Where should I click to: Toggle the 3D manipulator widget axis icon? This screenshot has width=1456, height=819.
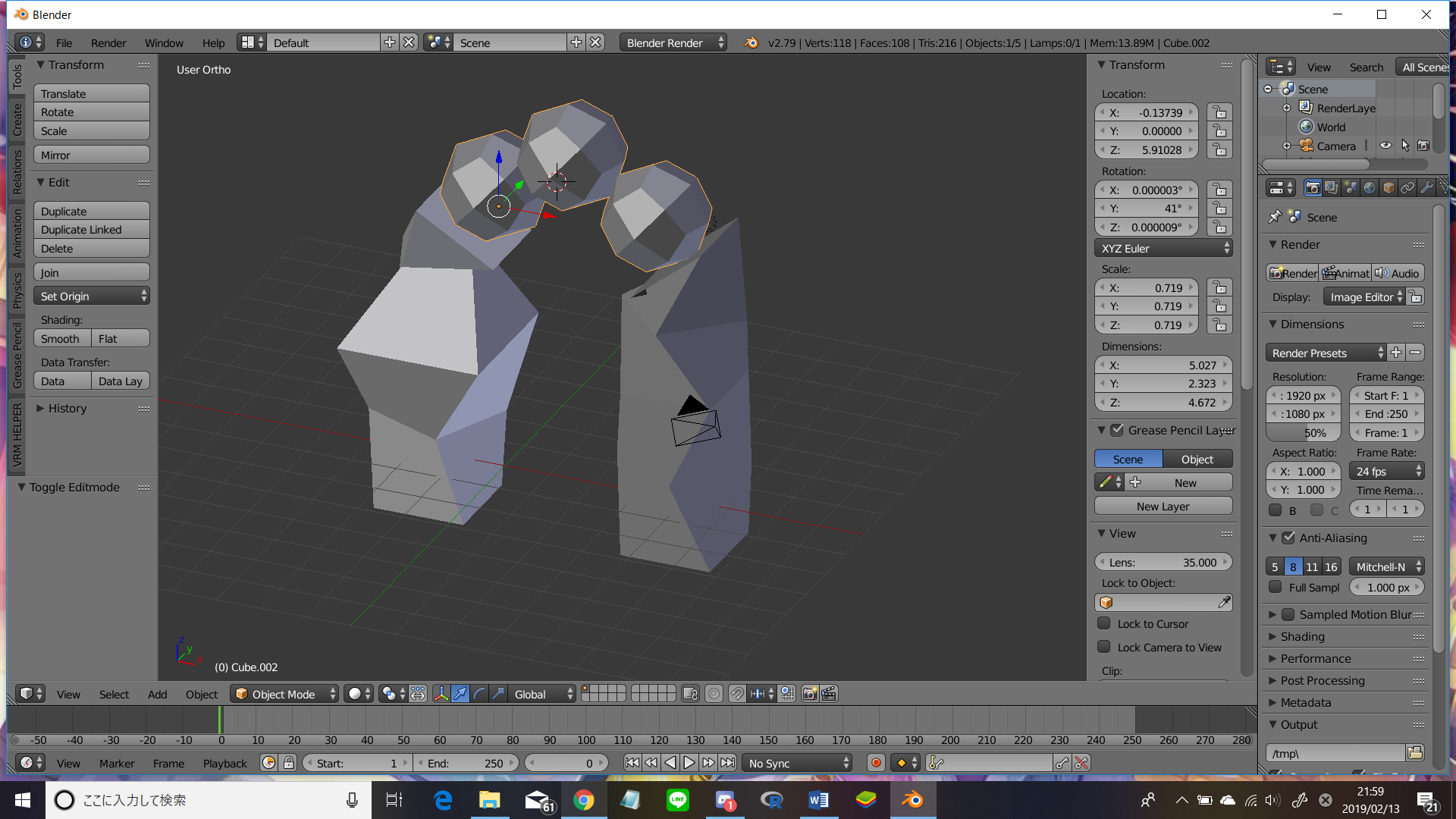(x=441, y=694)
